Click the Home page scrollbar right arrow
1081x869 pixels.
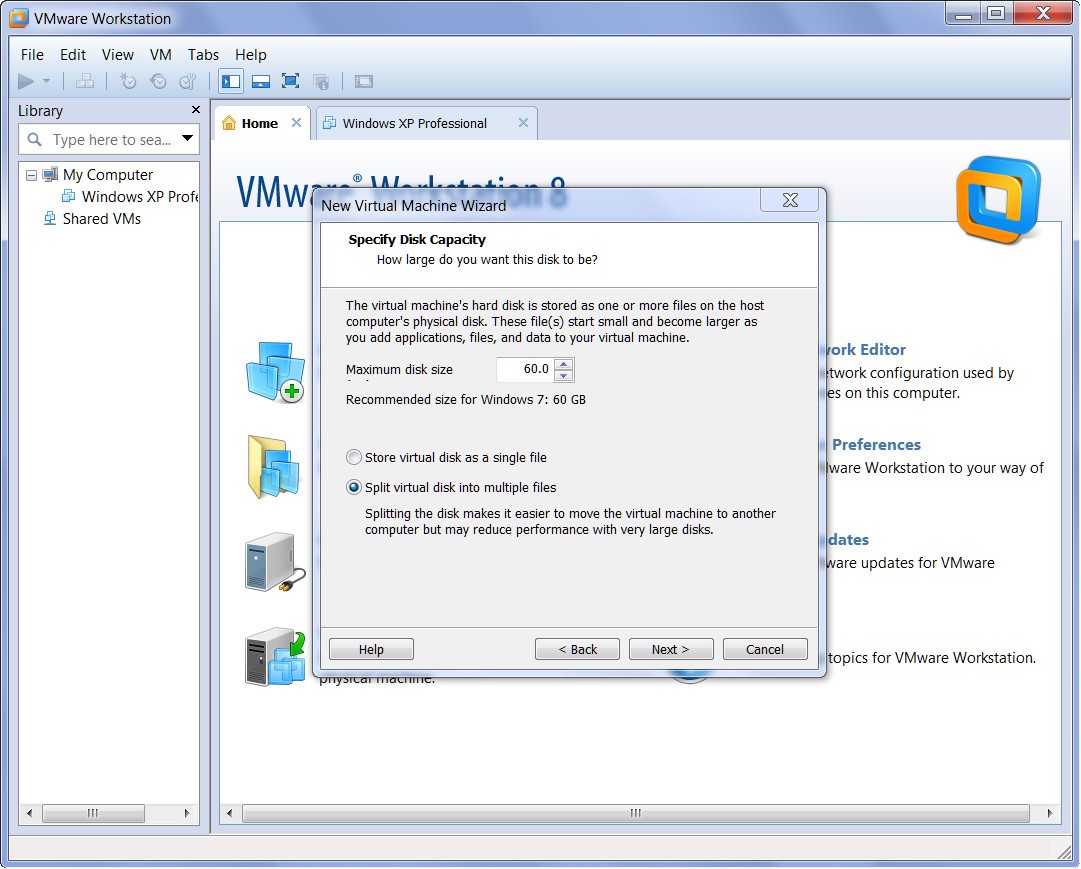1049,813
